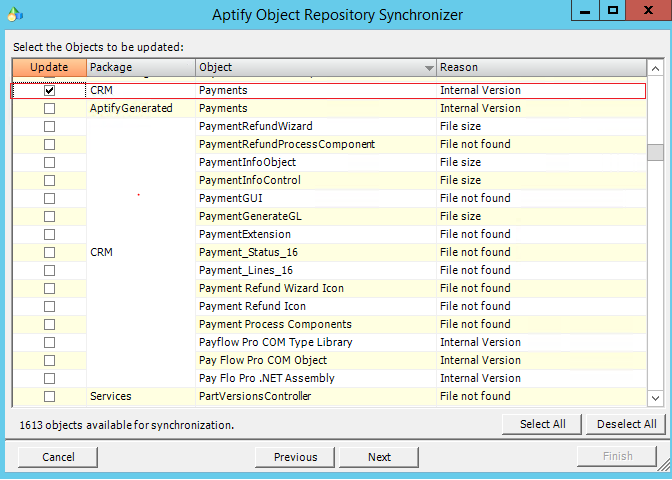Click the Deselect All button
This screenshot has height=480, width=672.
626,424
